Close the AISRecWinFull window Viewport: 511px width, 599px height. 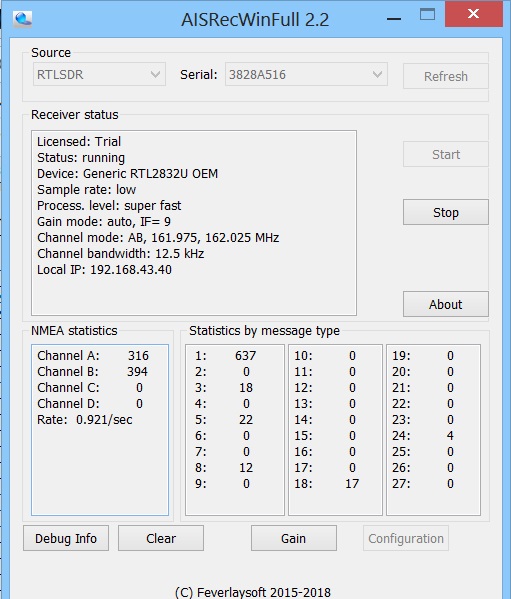tap(474, 15)
